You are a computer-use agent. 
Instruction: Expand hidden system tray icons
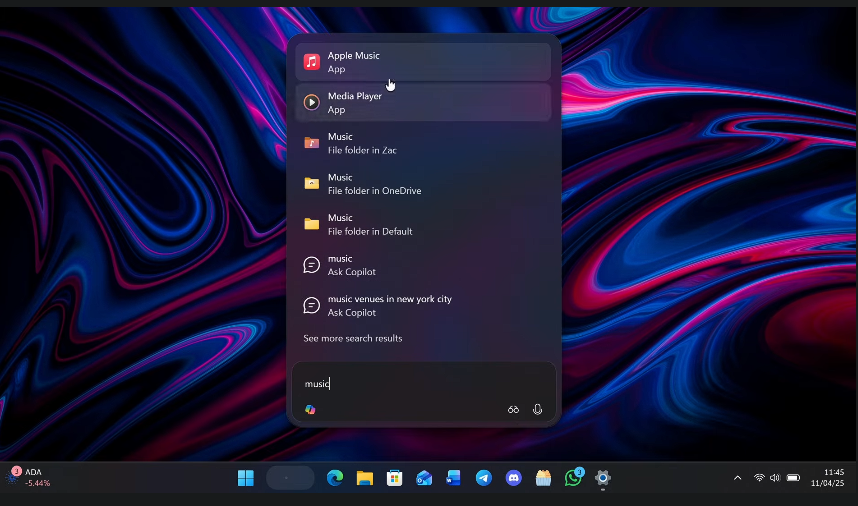tap(738, 478)
